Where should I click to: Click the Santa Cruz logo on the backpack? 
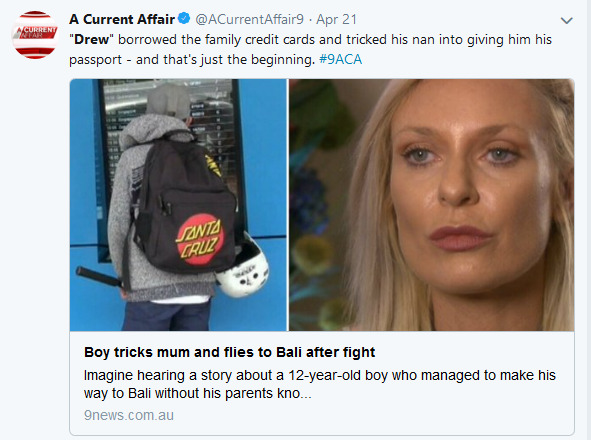pos(200,239)
